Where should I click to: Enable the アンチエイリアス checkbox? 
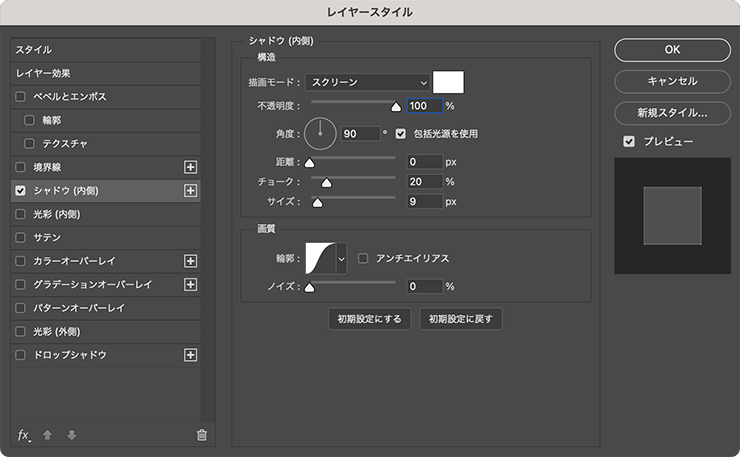click(x=363, y=258)
